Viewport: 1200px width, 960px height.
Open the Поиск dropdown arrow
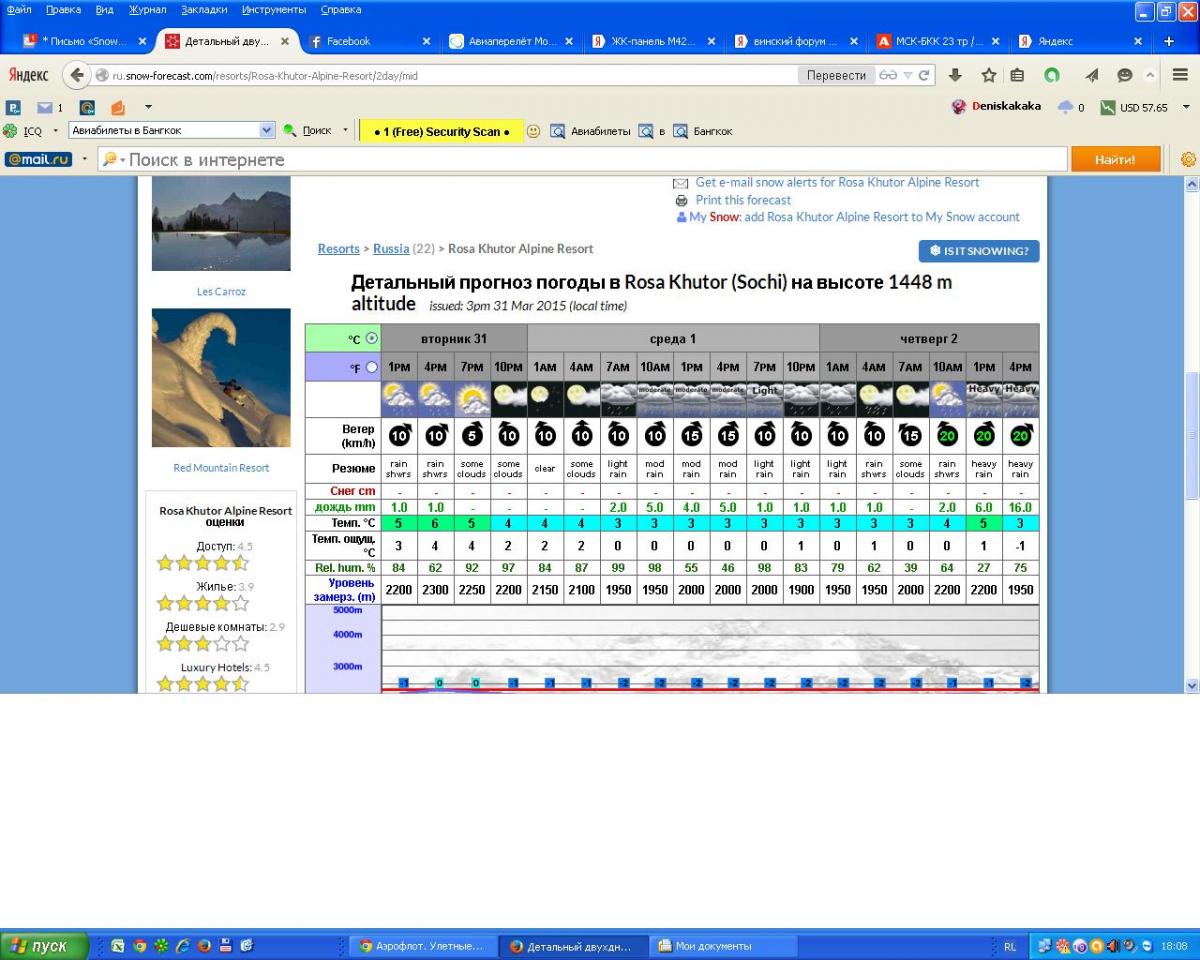pos(345,130)
